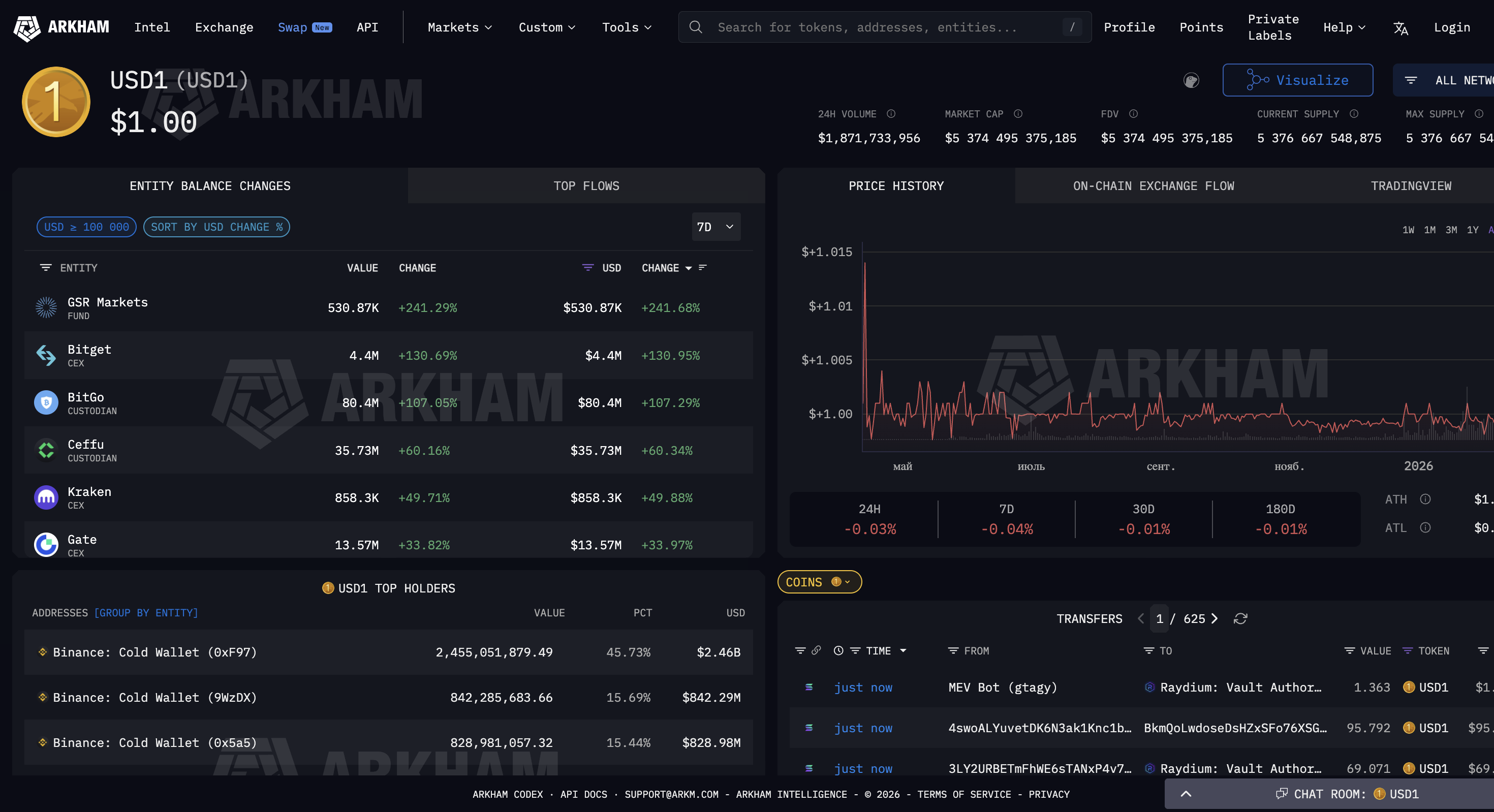This screenshot has width=1494, height=812.
Task: Expand the Markets menu
Action: click(x=459, y=27)
